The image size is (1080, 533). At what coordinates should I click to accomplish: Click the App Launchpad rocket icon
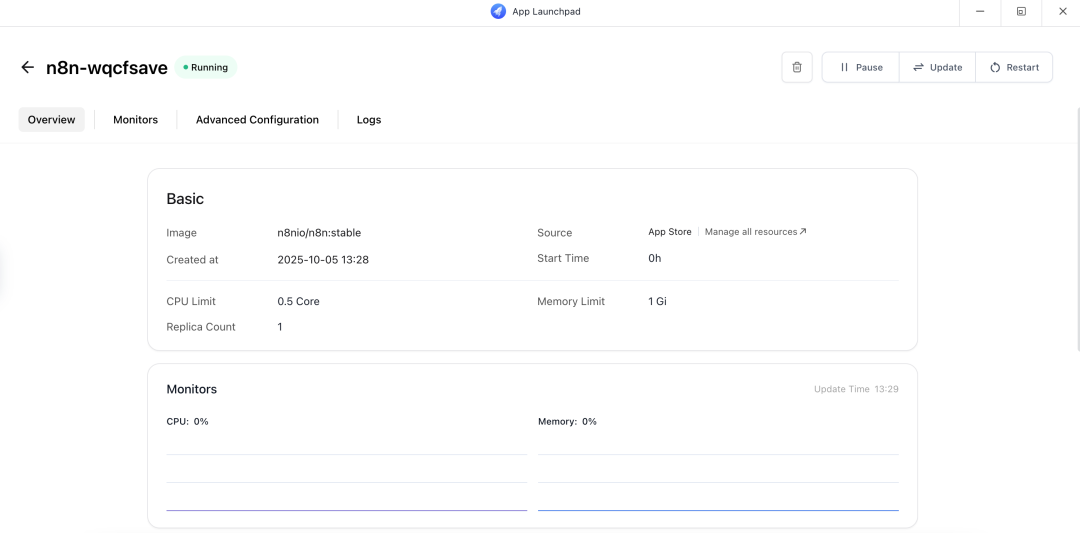(498, 12)
